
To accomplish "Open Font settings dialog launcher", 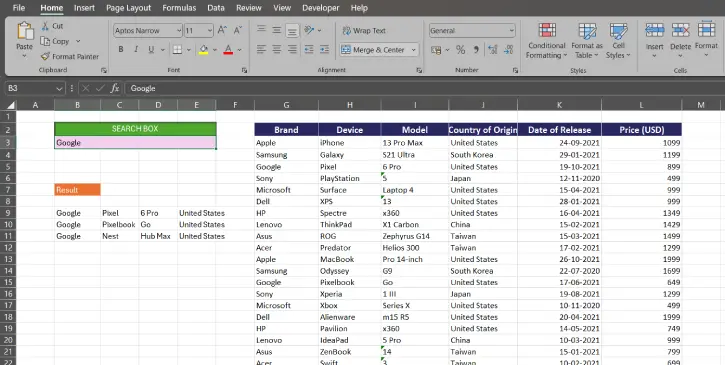I will (244, 70).
